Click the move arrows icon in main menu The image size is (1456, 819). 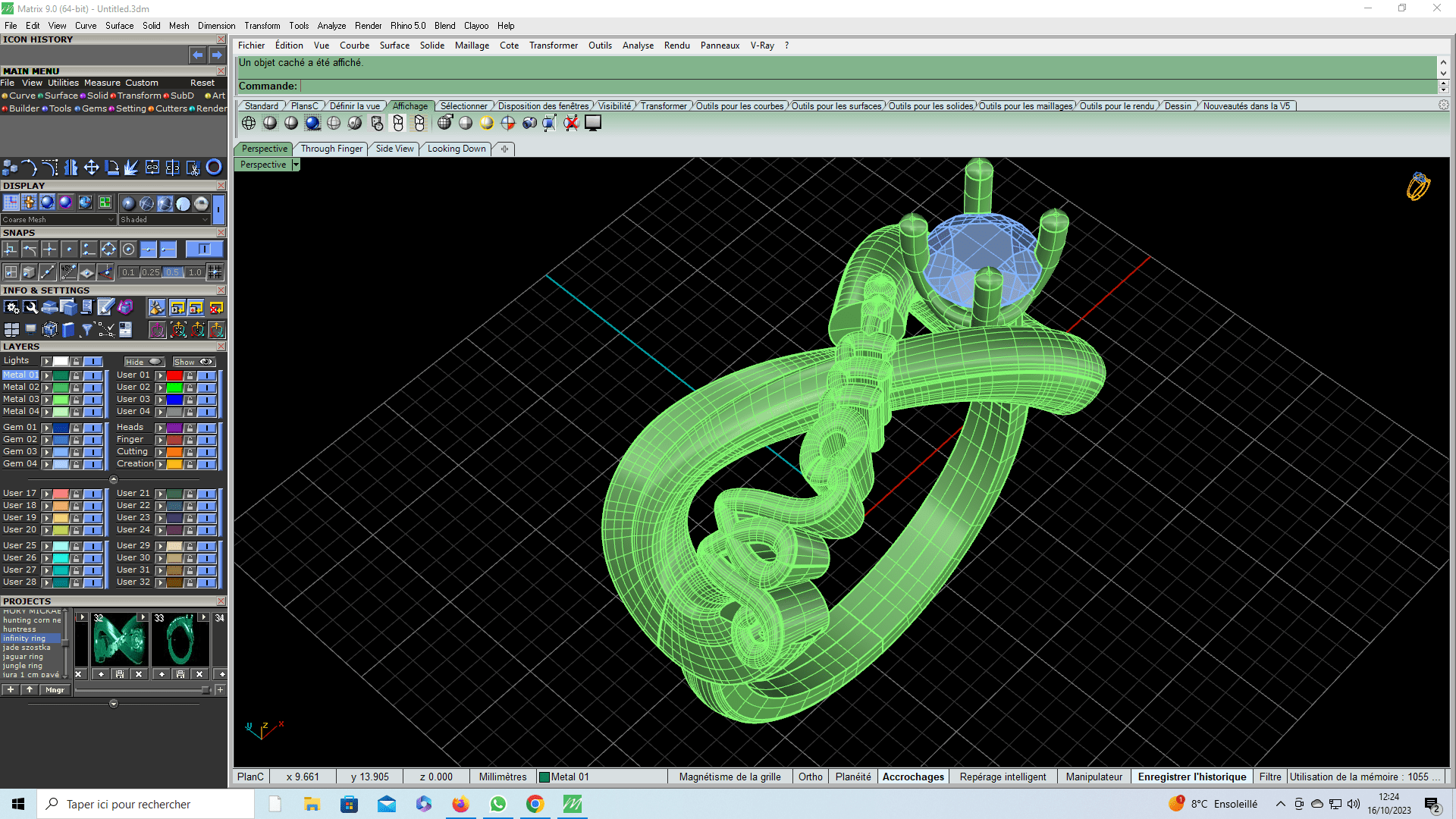click(91, 168)
